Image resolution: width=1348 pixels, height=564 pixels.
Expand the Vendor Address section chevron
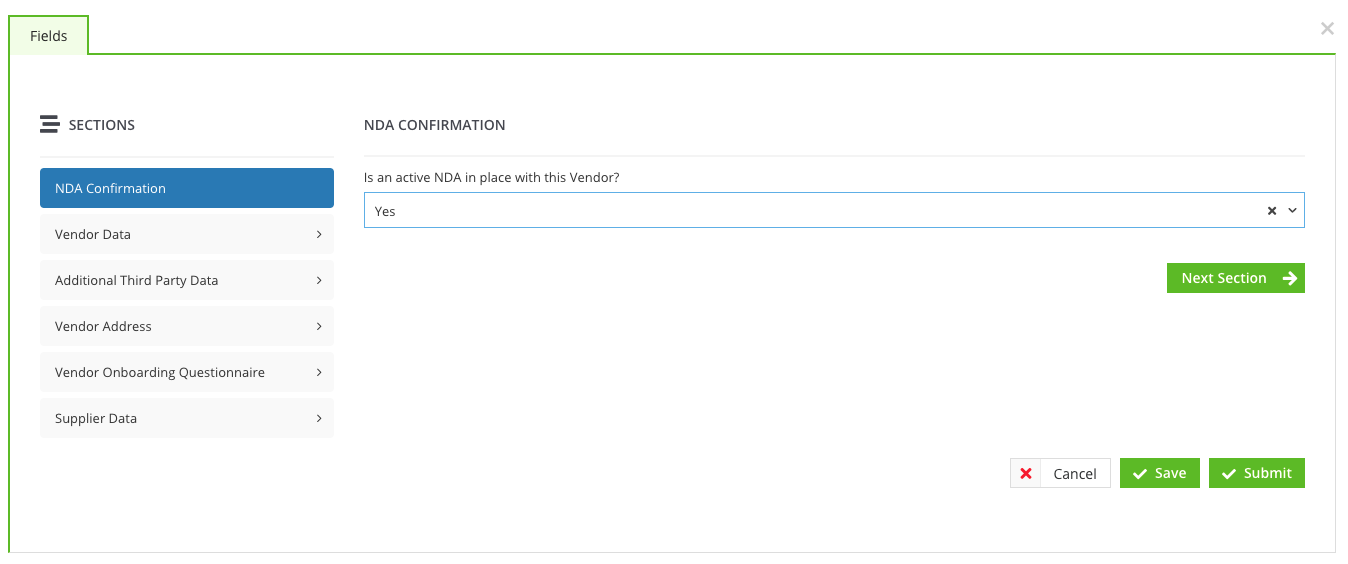point(319,326)
